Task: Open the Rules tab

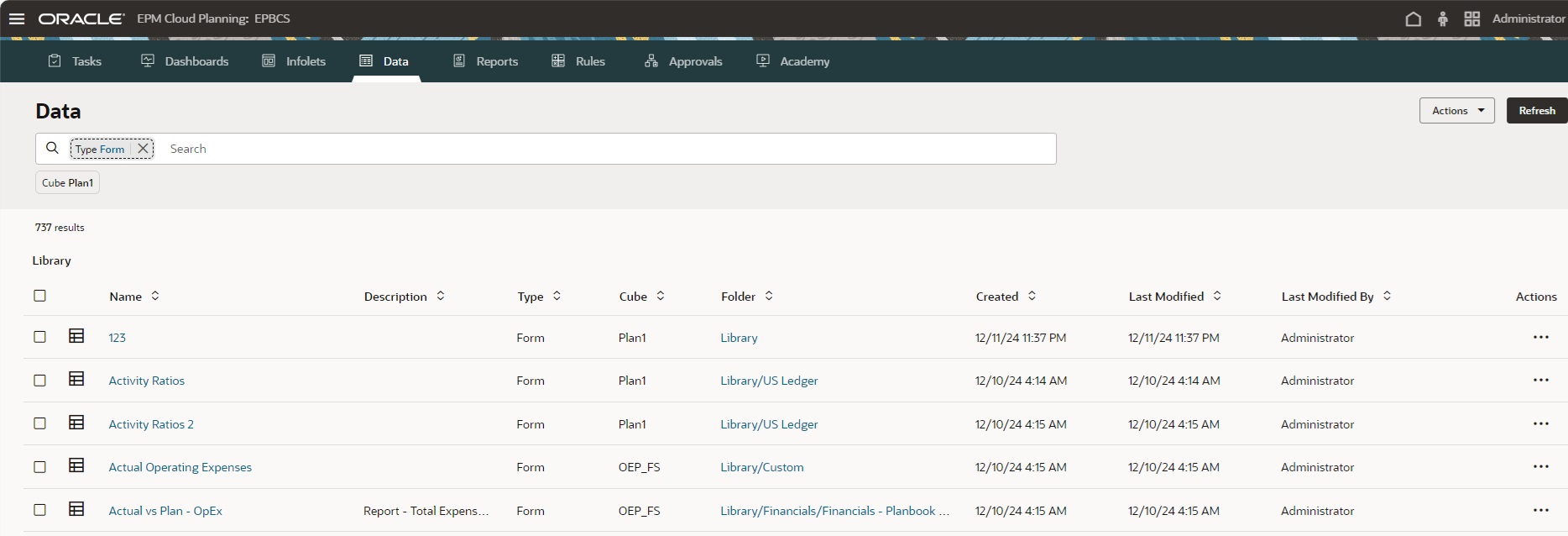Action: pyautogui.click(x=578, y=61)
